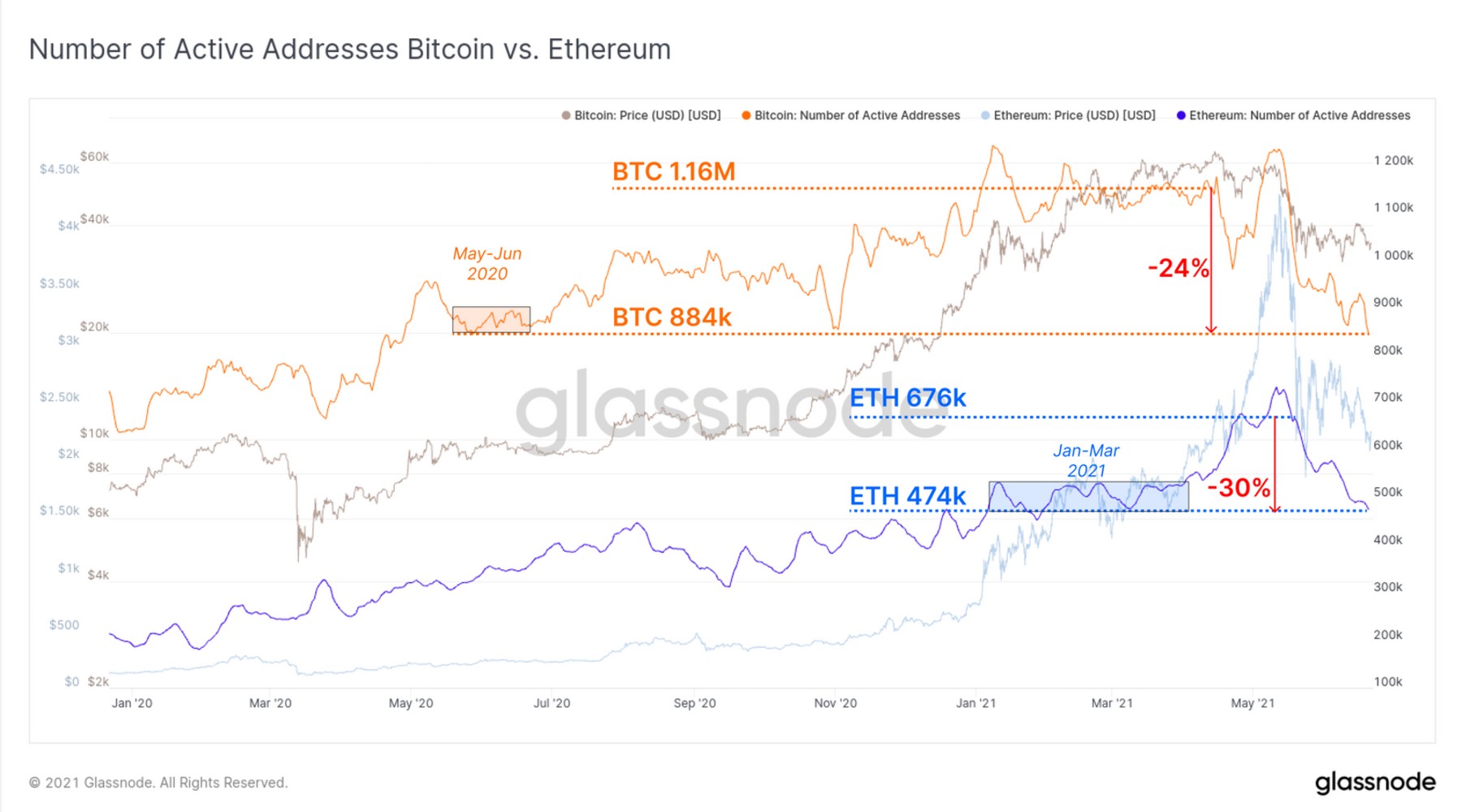Click the ETH 676k annotation label
Image resolution: width=1462 pixels, height=812 pixels.
pyautogui.click(x=907, y=398)
